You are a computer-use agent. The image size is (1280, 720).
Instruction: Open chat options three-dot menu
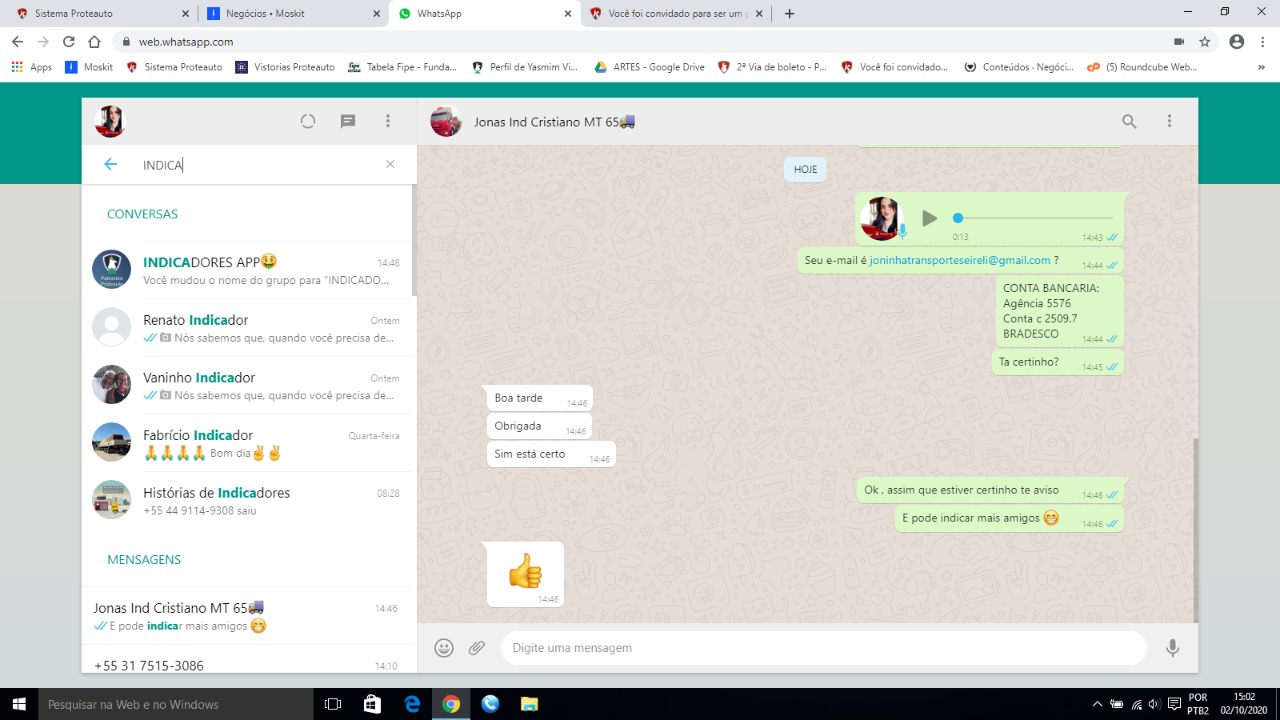tap(1169, 121)
